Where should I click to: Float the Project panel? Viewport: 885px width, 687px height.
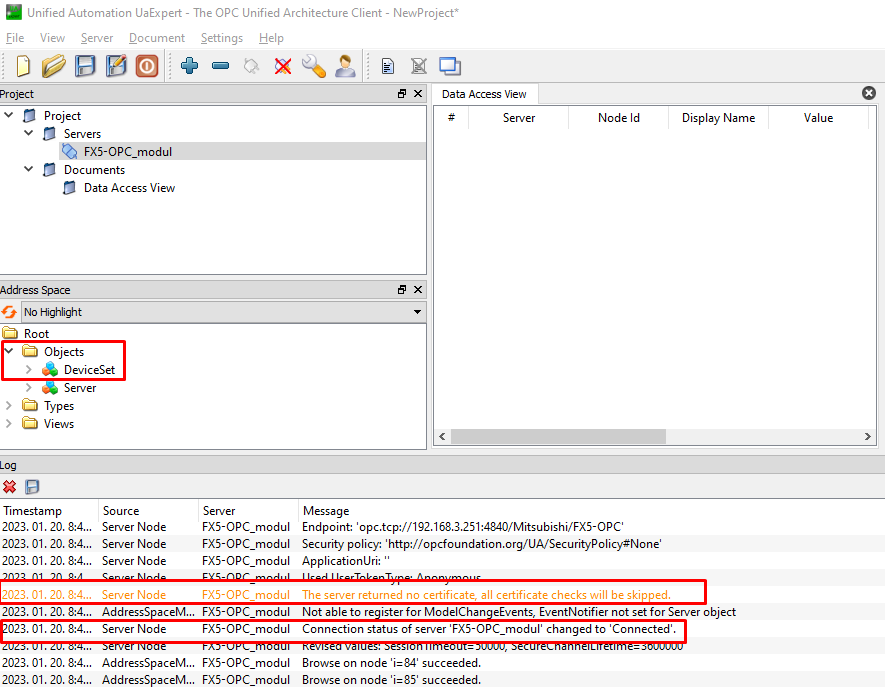(402, 94)
